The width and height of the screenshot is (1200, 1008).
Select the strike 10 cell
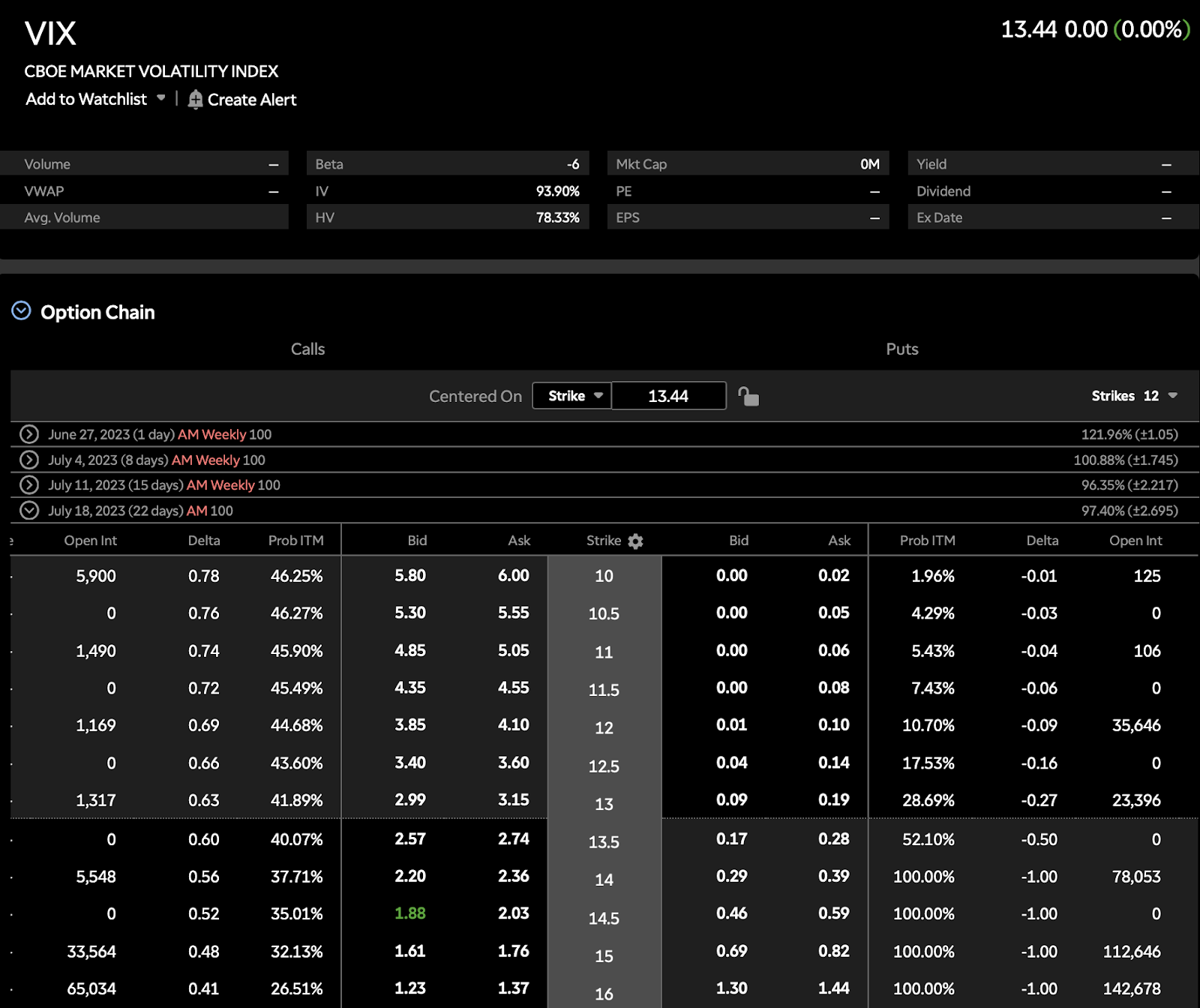tap(604, 576)
